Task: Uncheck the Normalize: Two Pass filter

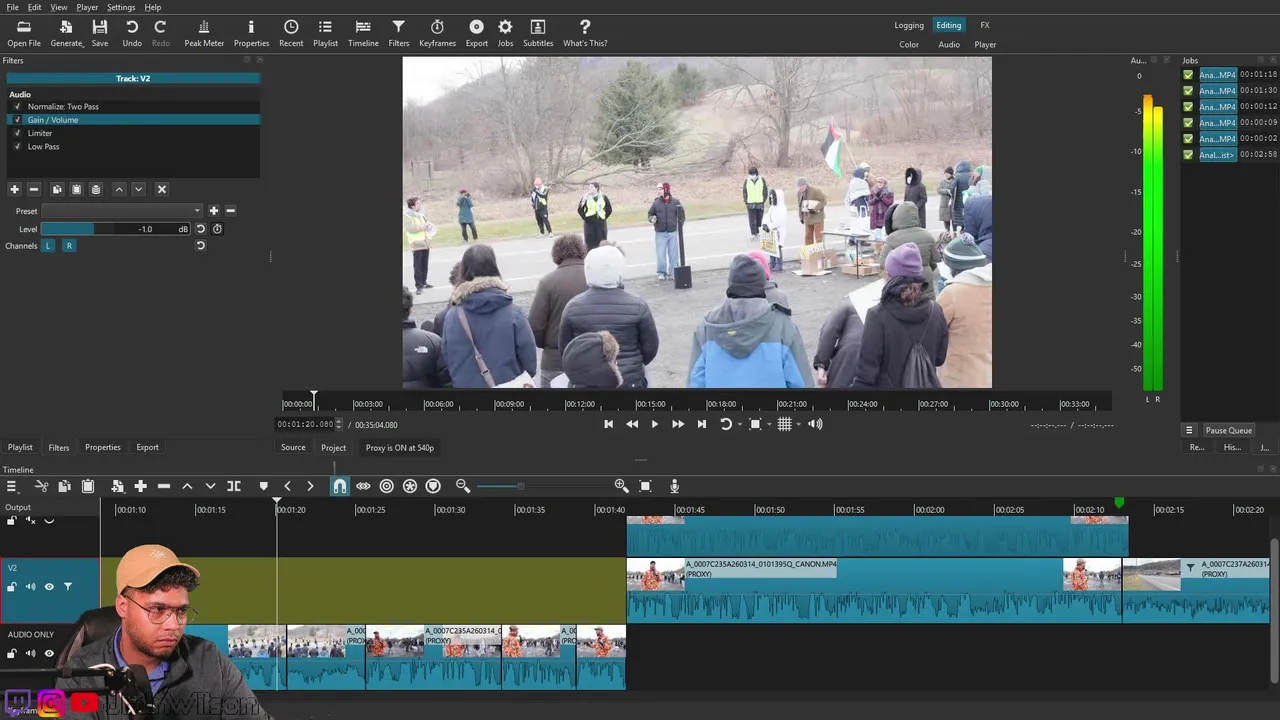Action: [x=17, y=106]
